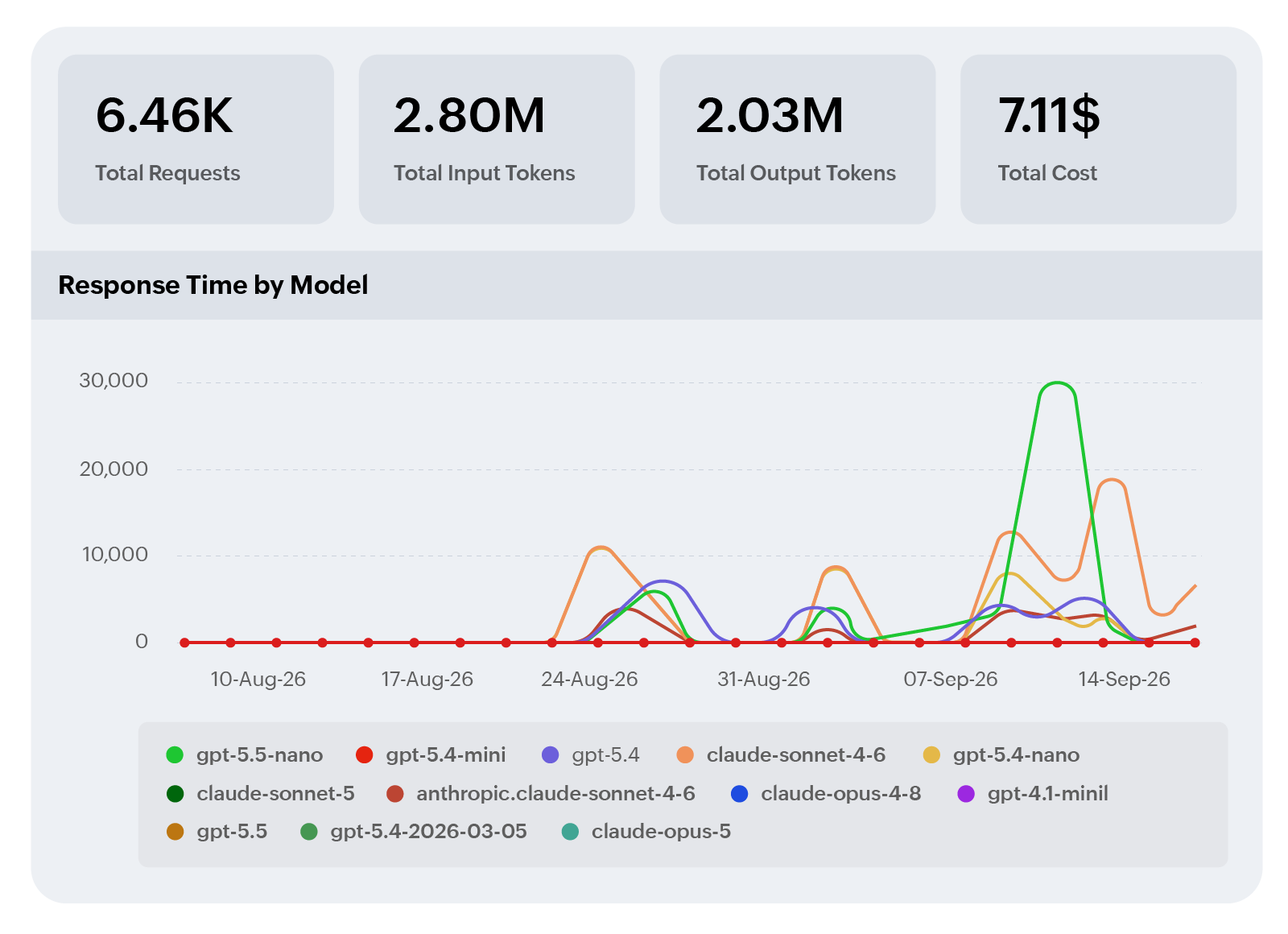
Task: Open the Total Cost card
Action: [x=1099, y=139]
